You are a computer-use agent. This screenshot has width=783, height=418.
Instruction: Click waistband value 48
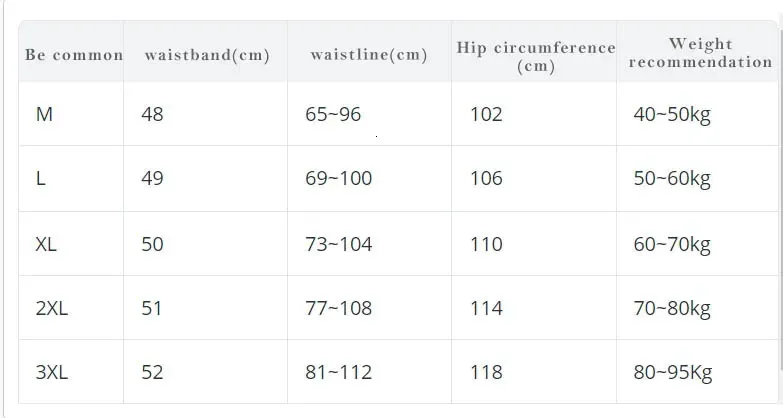[152, 114]
